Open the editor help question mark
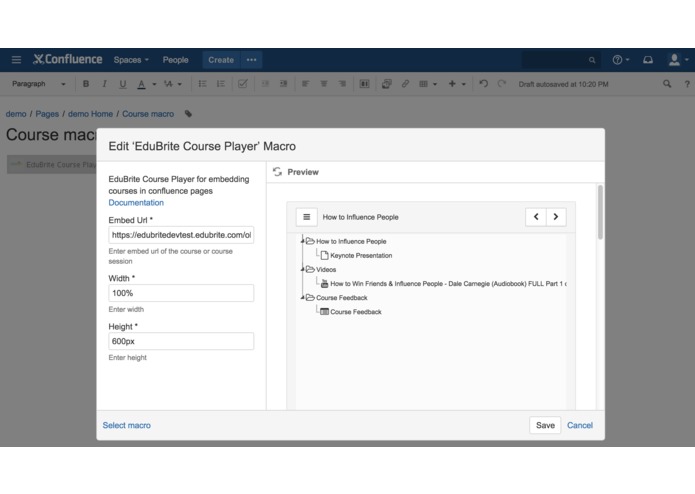Viewport: 695px width, 494px height. (687, 84)
